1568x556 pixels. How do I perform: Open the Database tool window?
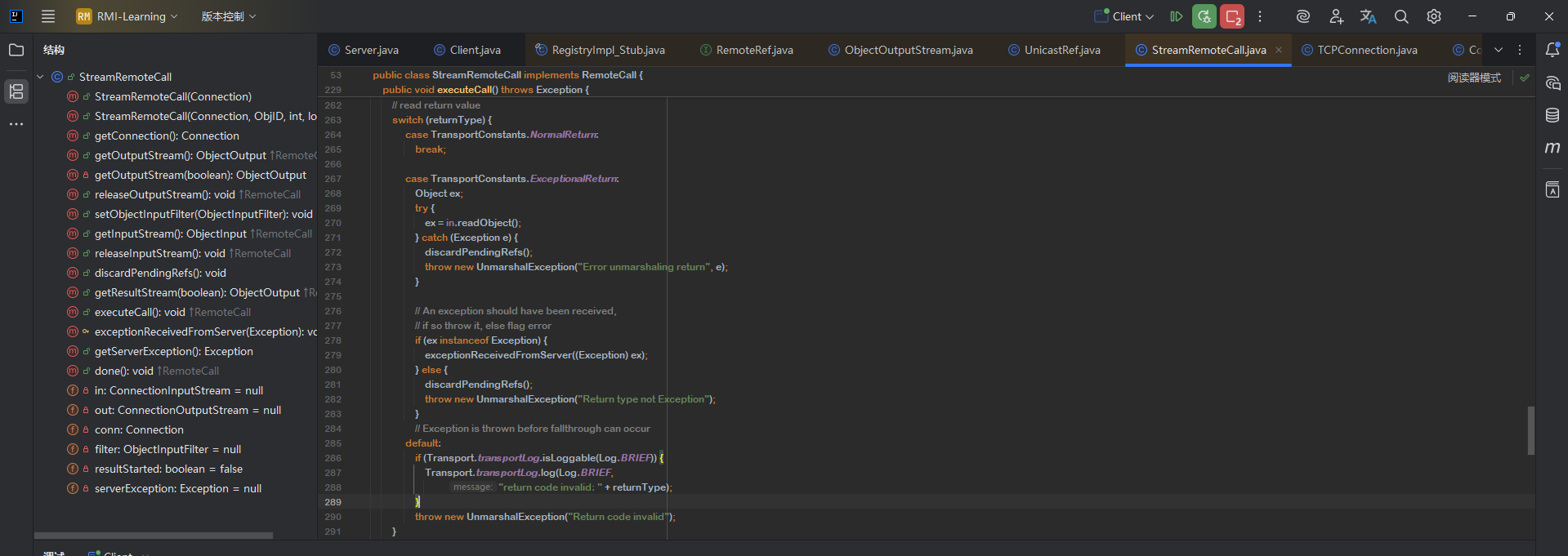(x=1552, y=115)
